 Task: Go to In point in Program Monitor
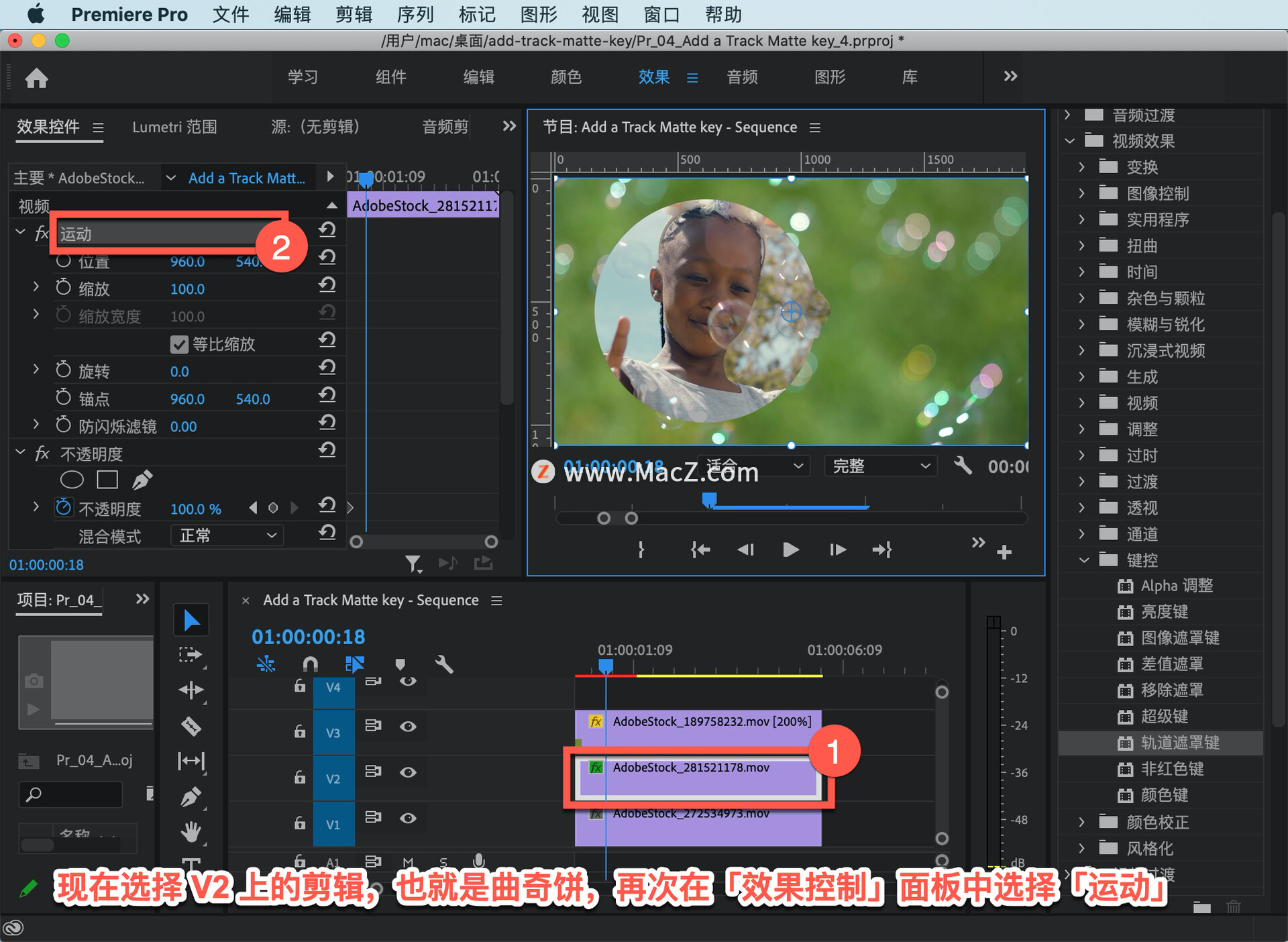[700, 549]
